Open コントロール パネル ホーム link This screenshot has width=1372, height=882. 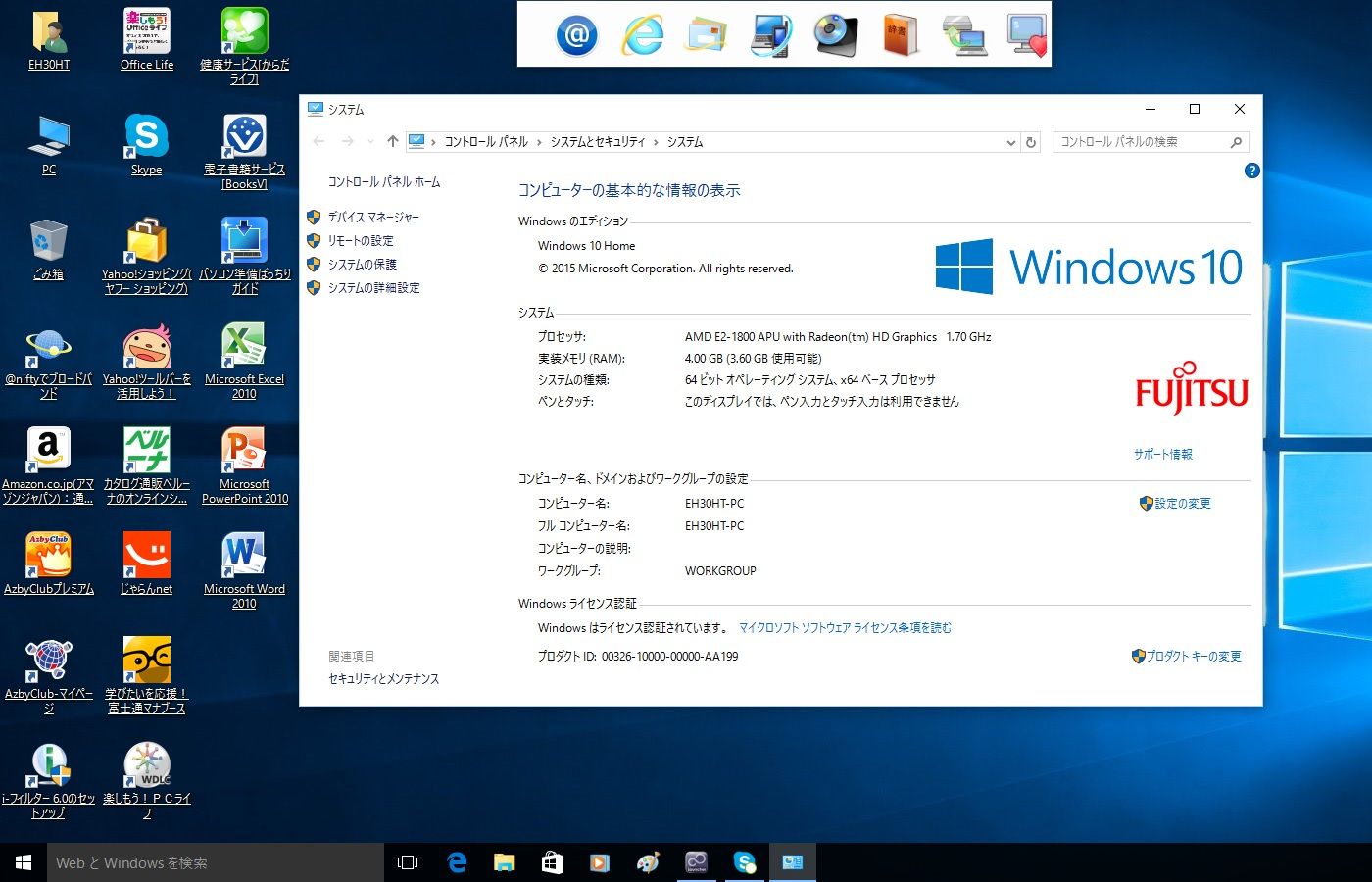click(384, 182)
